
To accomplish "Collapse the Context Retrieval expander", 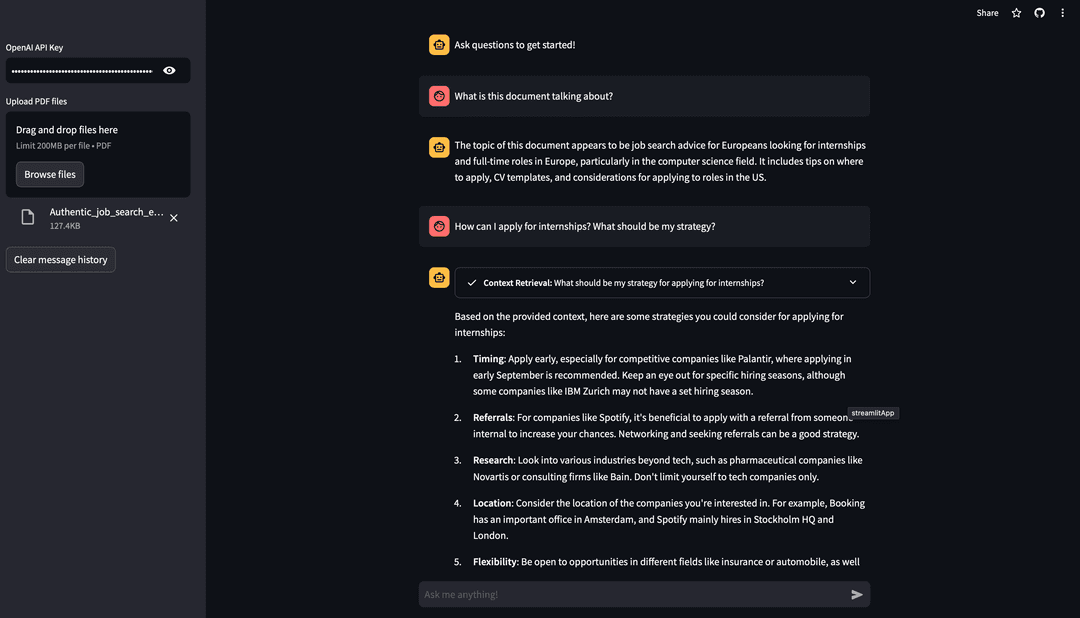I will [x=853, y=282].
